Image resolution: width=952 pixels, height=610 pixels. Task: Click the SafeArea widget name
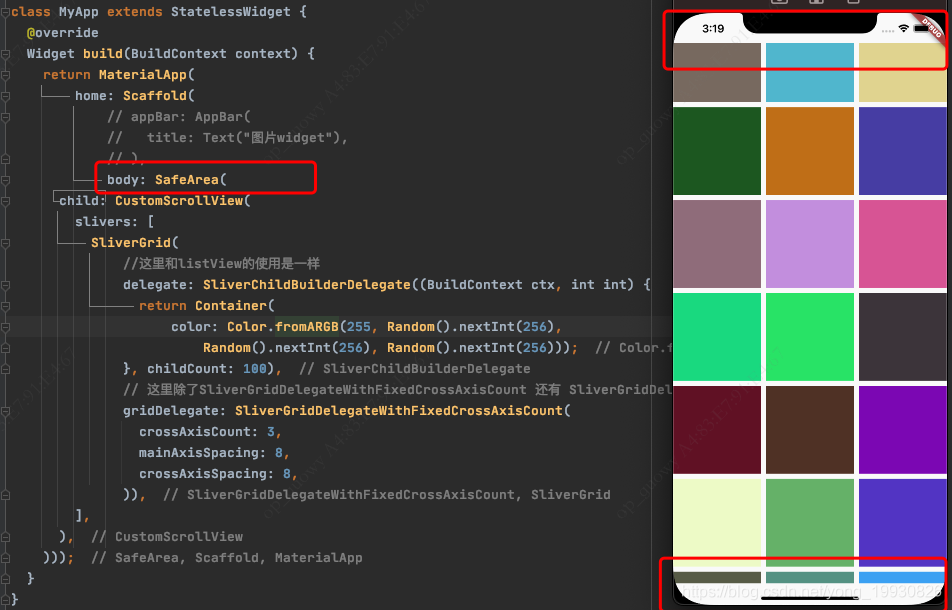pyautogui.click(x=186, y=180)
